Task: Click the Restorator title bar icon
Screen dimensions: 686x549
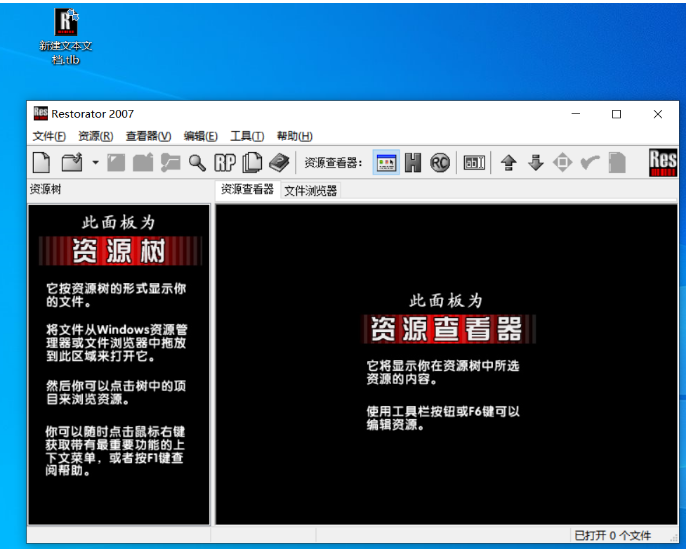Action: 41,114
